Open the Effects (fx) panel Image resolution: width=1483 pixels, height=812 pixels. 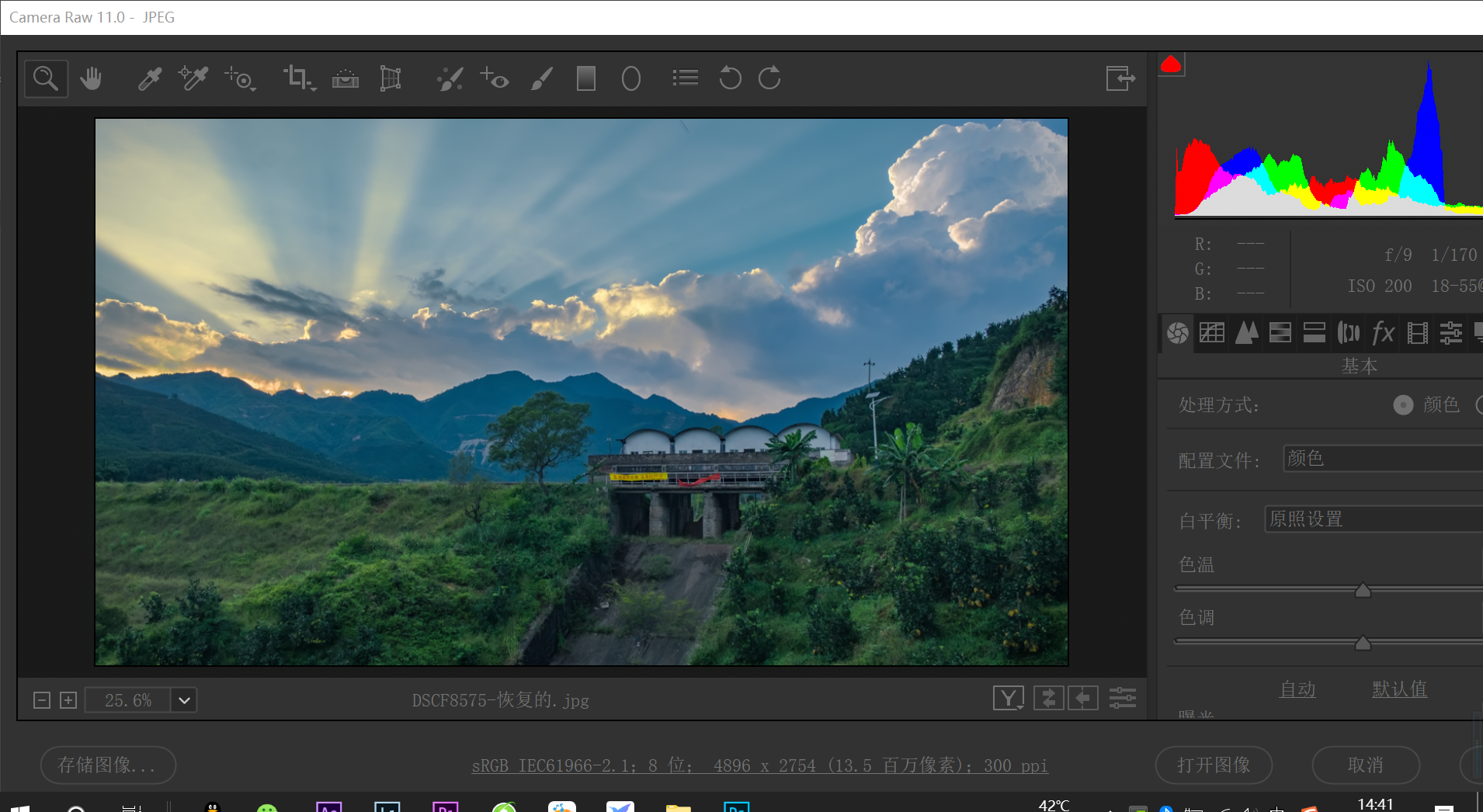tap(1382, 333)
